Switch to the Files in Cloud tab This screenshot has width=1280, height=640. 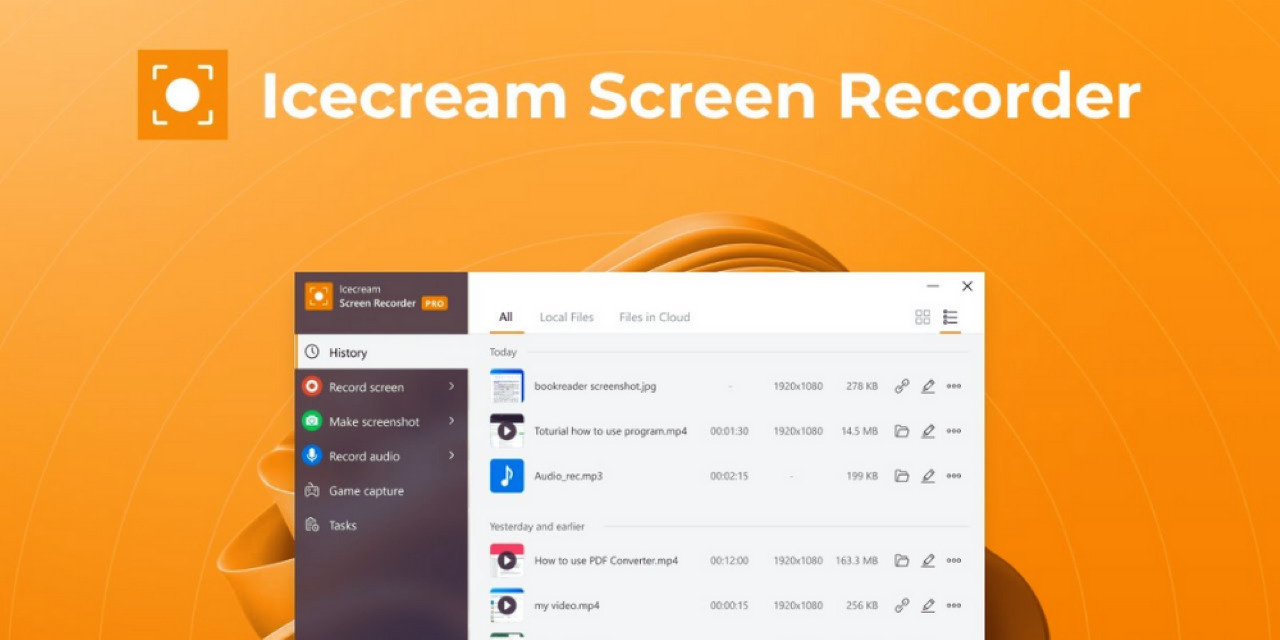[654, 317]
